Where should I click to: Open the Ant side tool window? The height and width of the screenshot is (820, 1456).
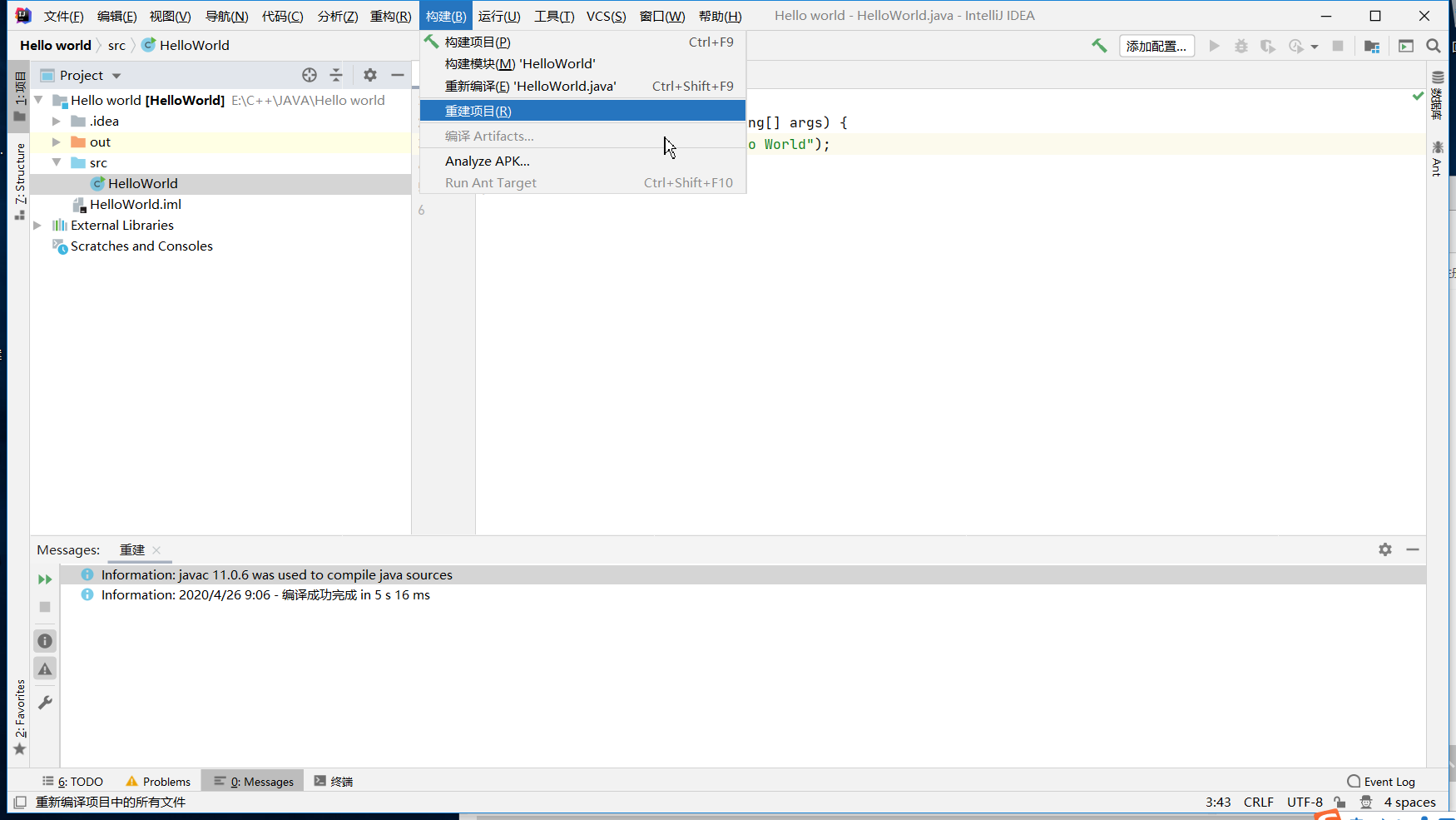tap(1437, 158)
